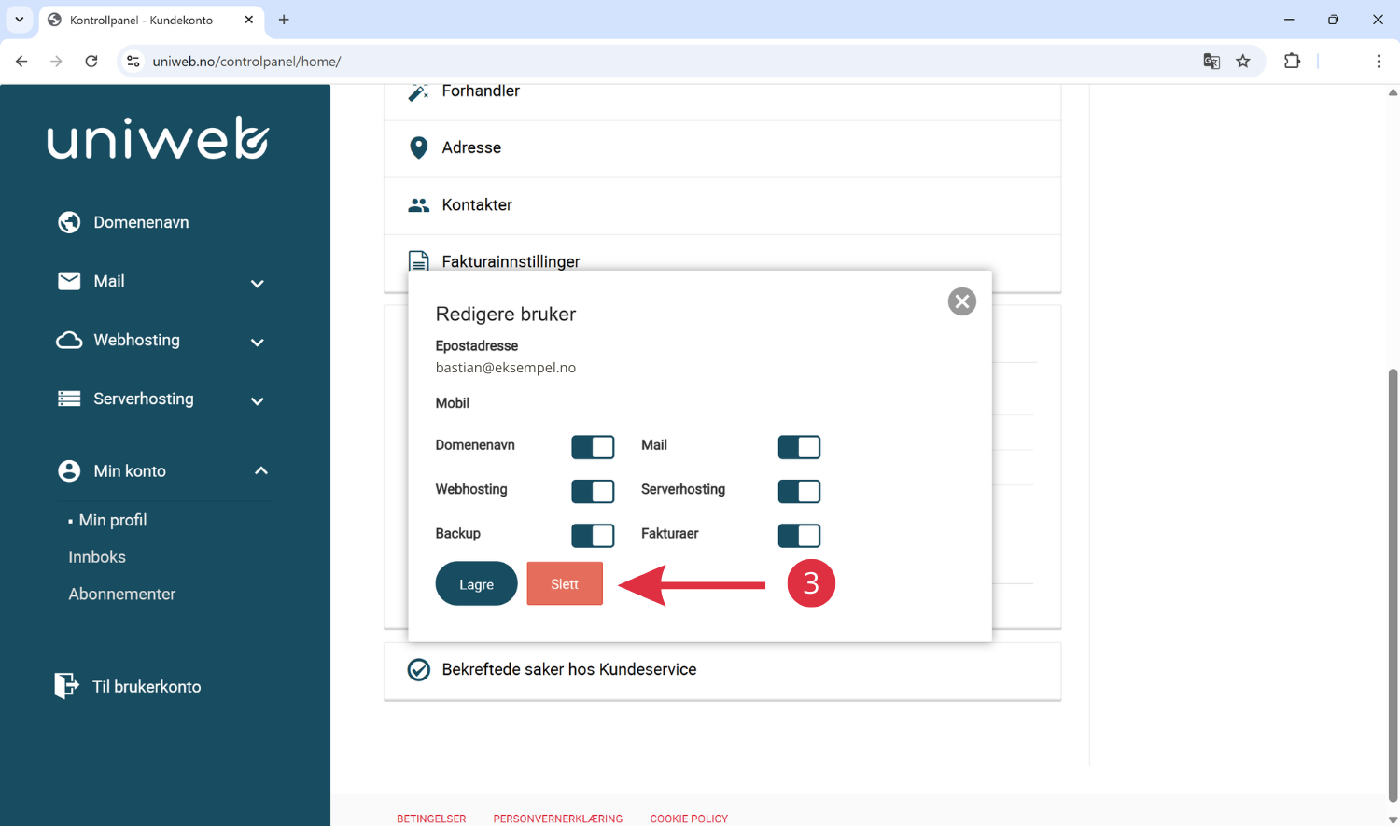The width and height of the screenshot is (1400, 840).
Task: Expand Bekreftede saker hos Kundeservice row
Action: (x=722, y=670)
